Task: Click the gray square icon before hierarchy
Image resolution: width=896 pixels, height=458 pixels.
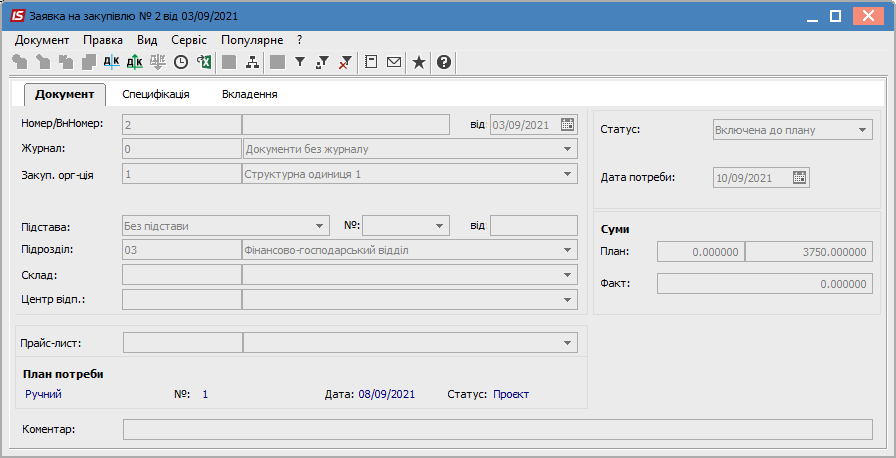Action: 229,62
